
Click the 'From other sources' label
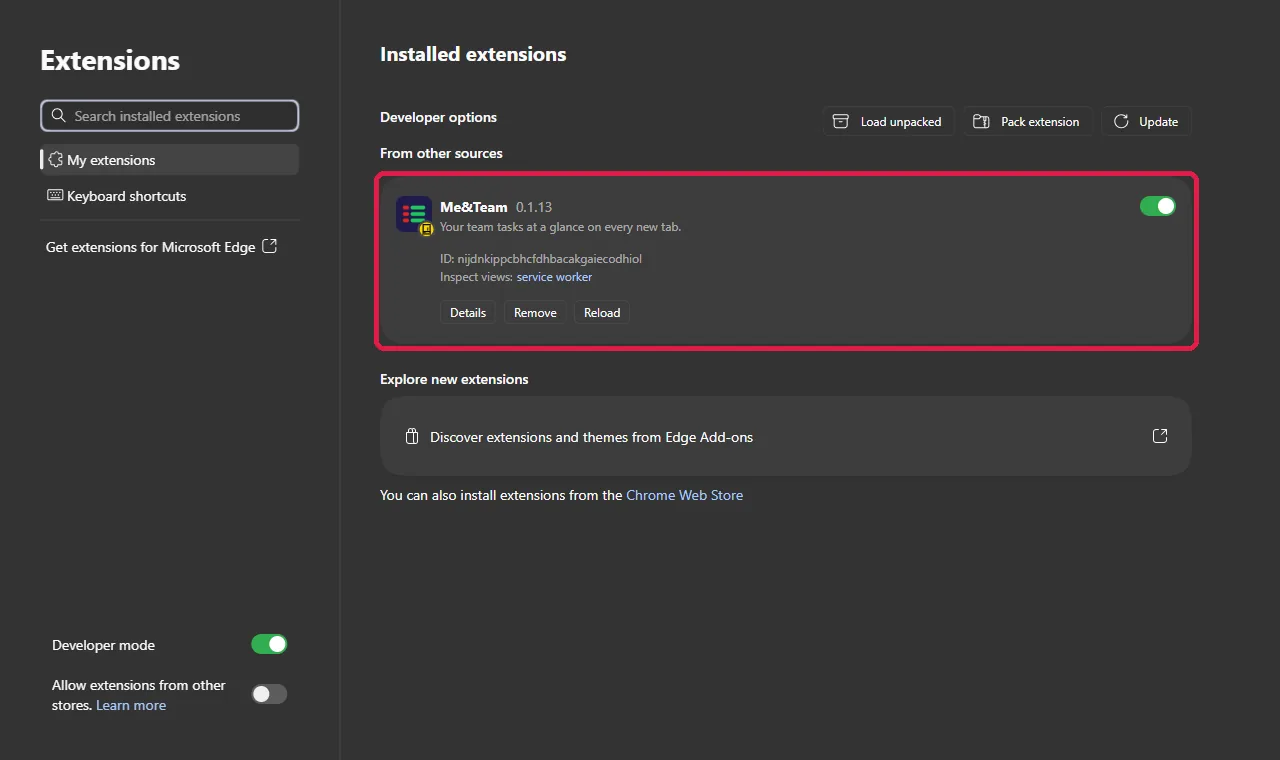(x=441, y=153)
